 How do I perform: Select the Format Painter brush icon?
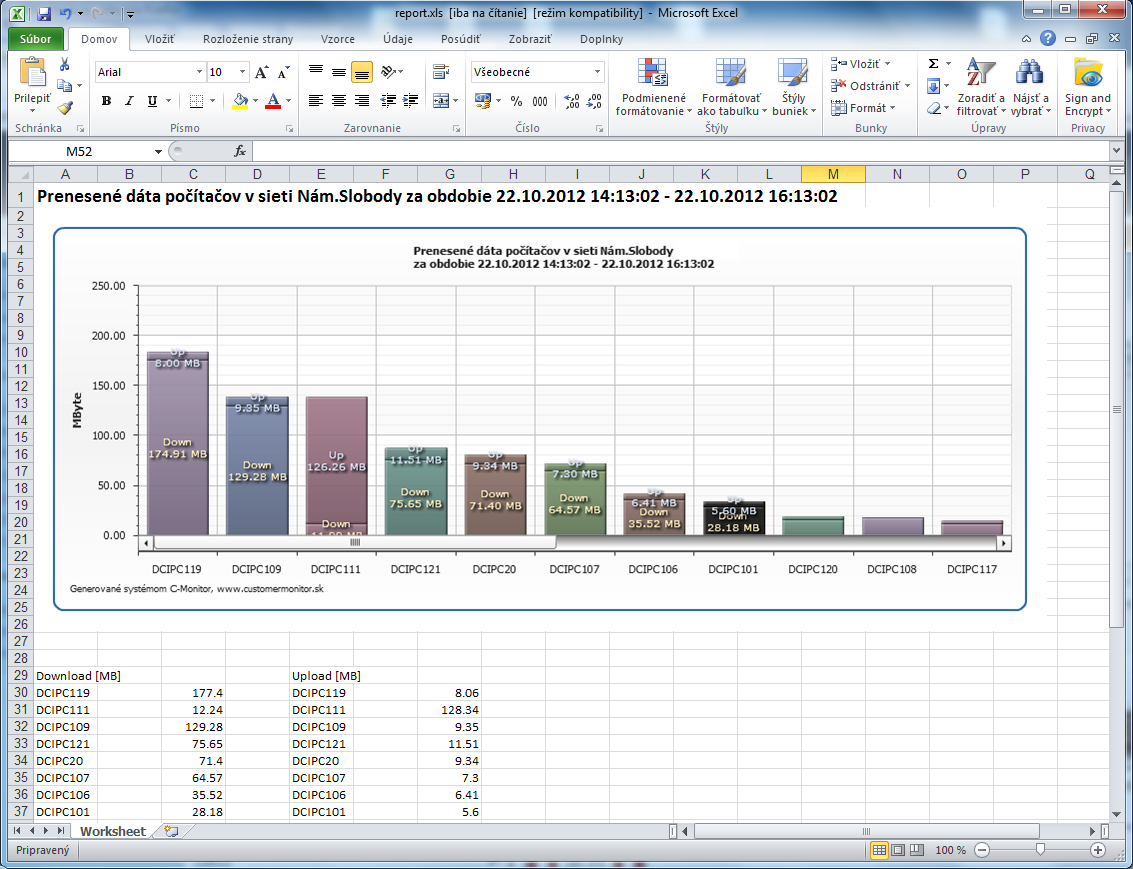pyautogui.click(x=66, y=108)
